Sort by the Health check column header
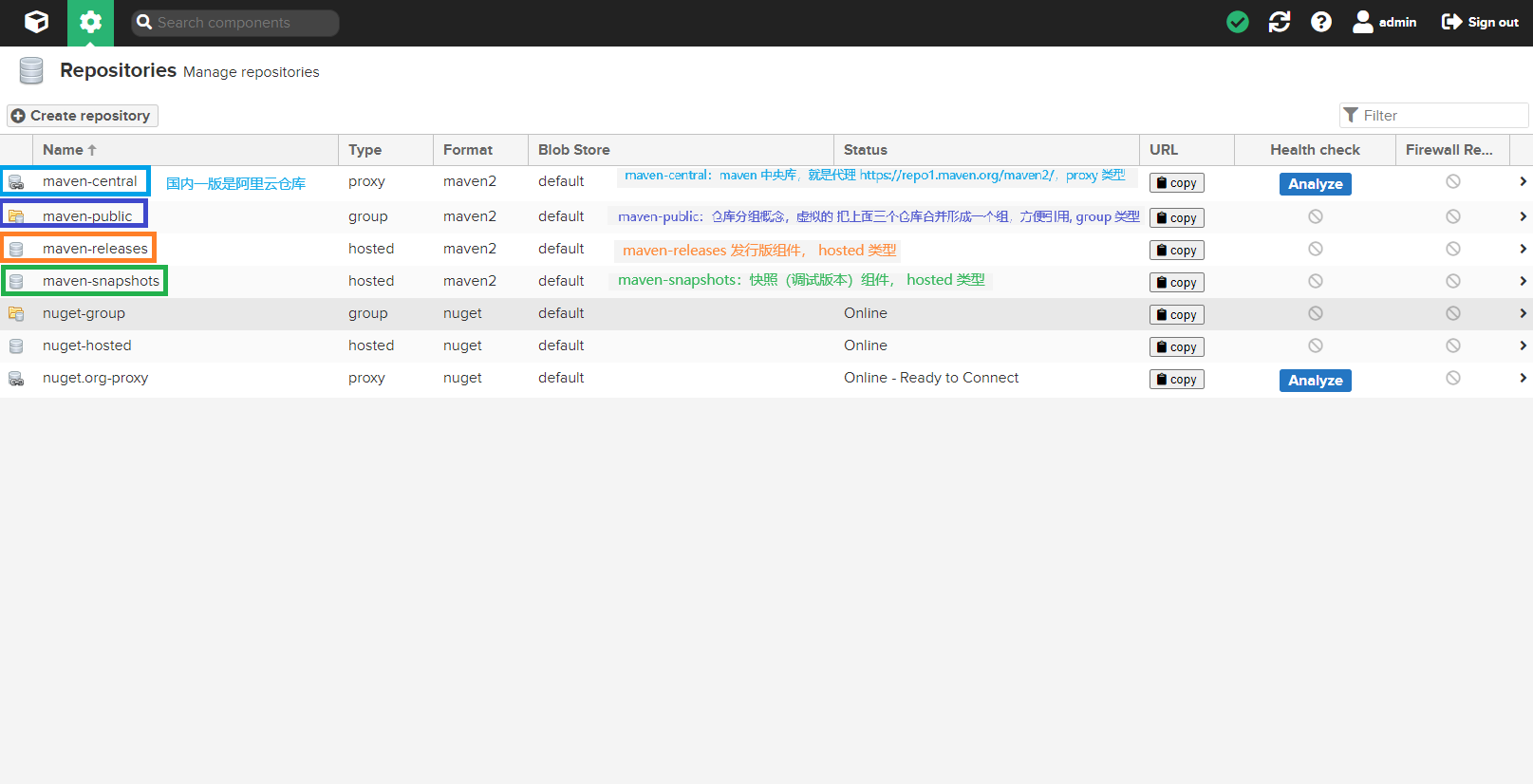Screen dimensions: 1533x784 tap(1315, 150)
